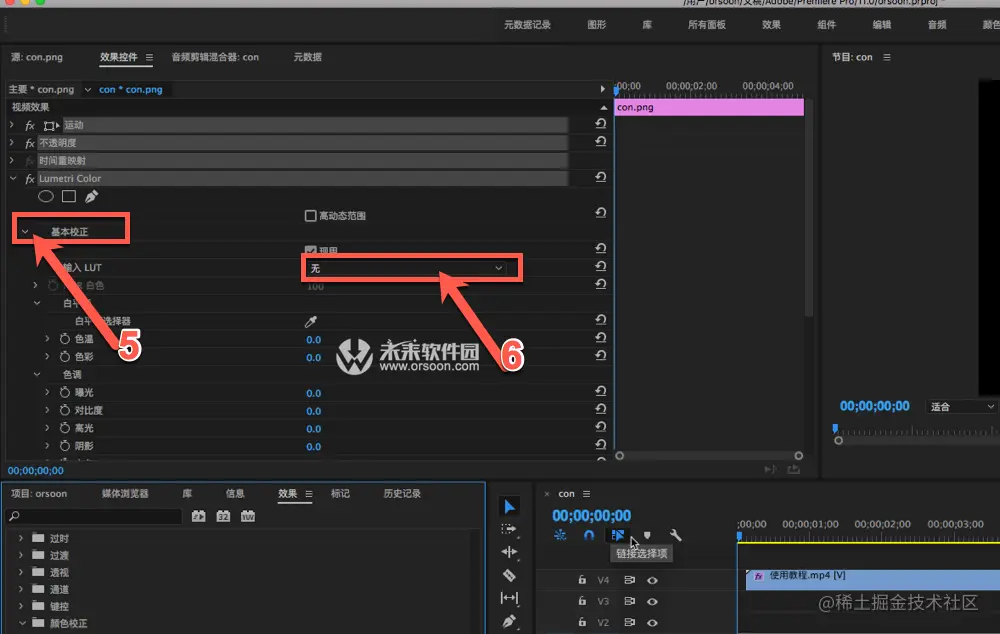The height and width of the screenshot is (634, 1000).
Task: Select the Pen tool in the timeline toolbar
Action: coord(509,620)
